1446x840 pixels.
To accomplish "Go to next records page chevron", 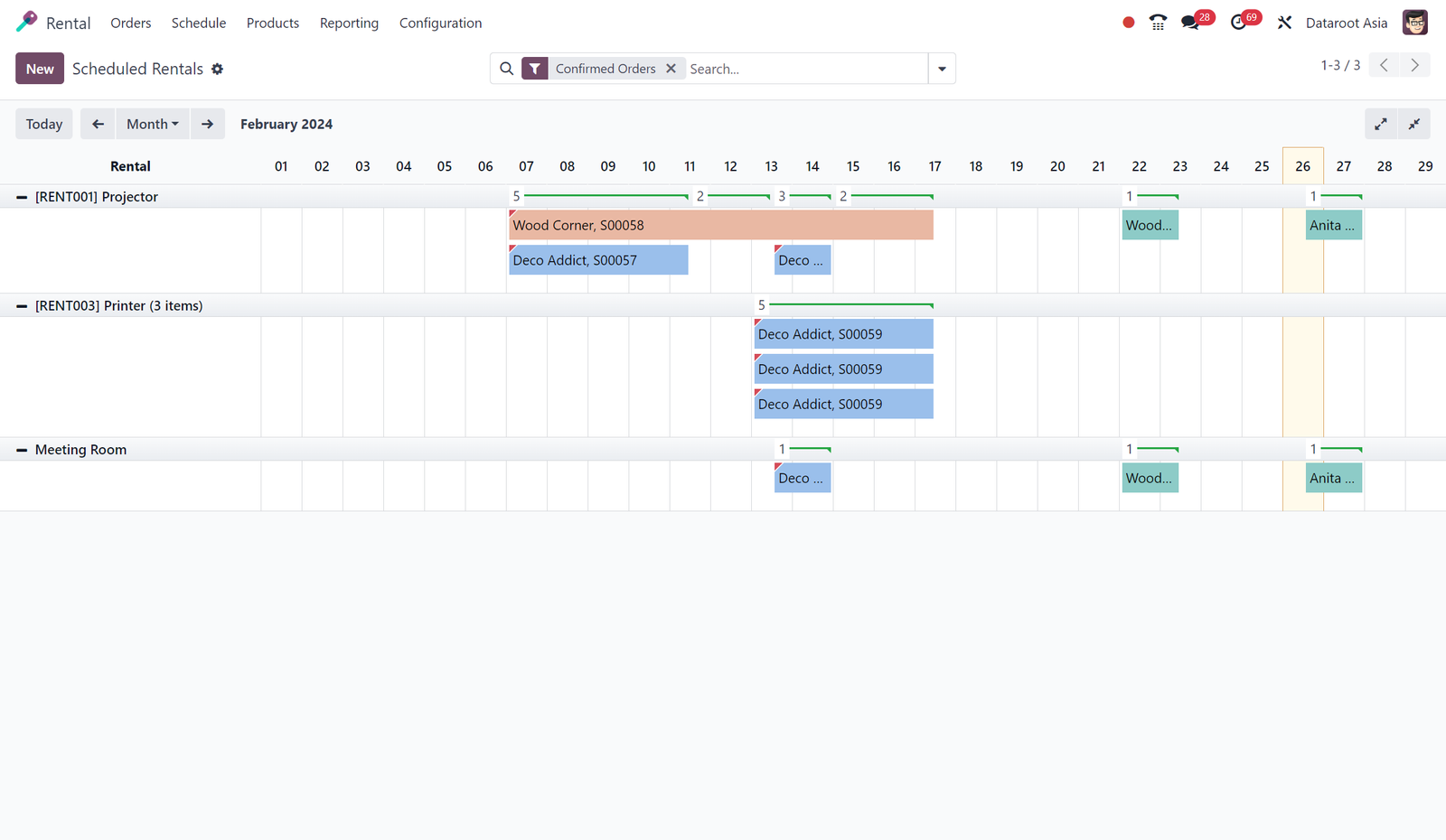I will 1415,65.
